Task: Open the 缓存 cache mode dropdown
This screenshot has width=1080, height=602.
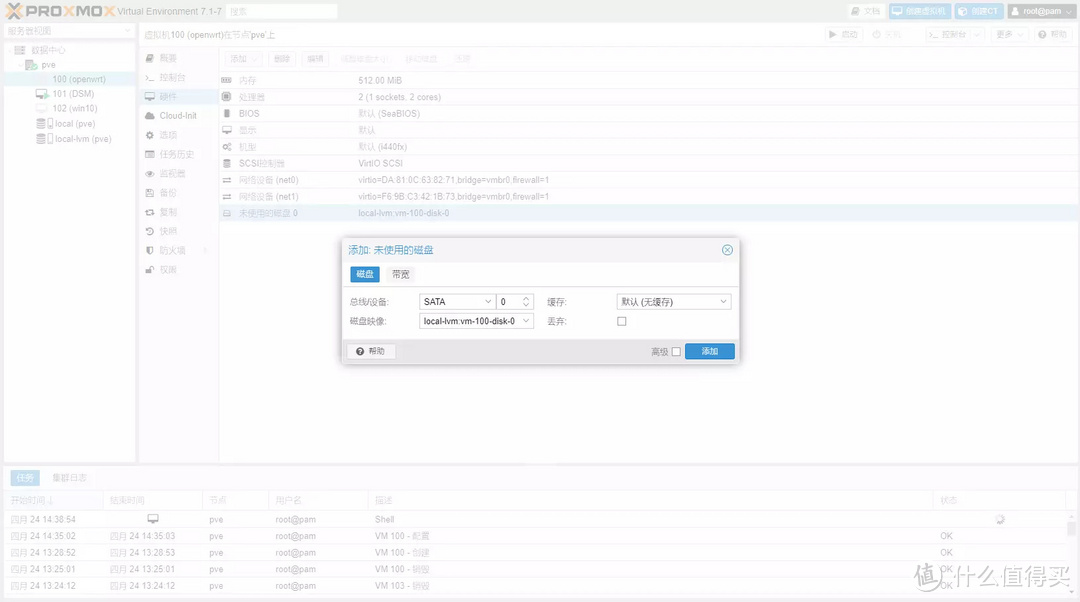Action: pyautogui.click(x=674, y=302)
